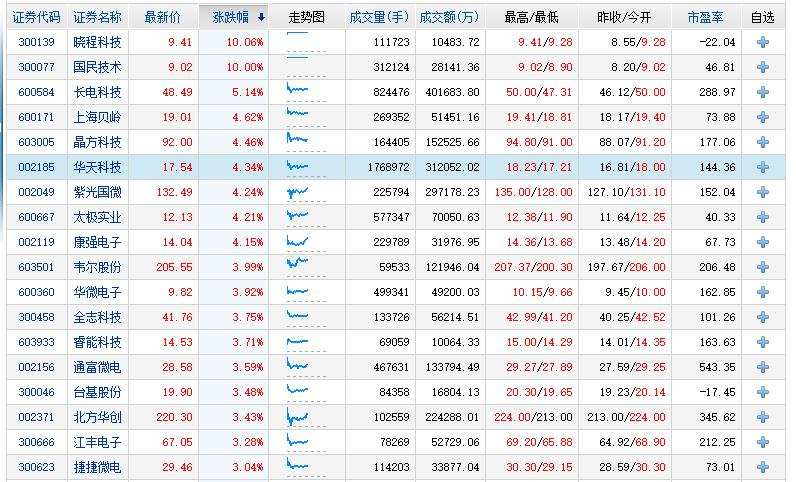Add 晓程科技 to watchlist with plus icon
Image resolution: width=796 pixels, height=482 pixels.
(762, 42)
